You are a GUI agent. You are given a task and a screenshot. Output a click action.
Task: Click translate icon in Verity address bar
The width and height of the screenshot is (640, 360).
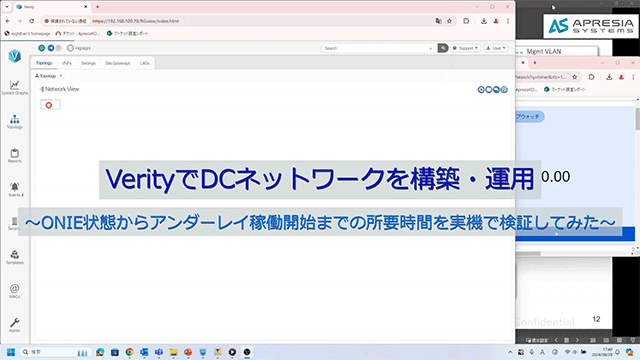[438, 21]
